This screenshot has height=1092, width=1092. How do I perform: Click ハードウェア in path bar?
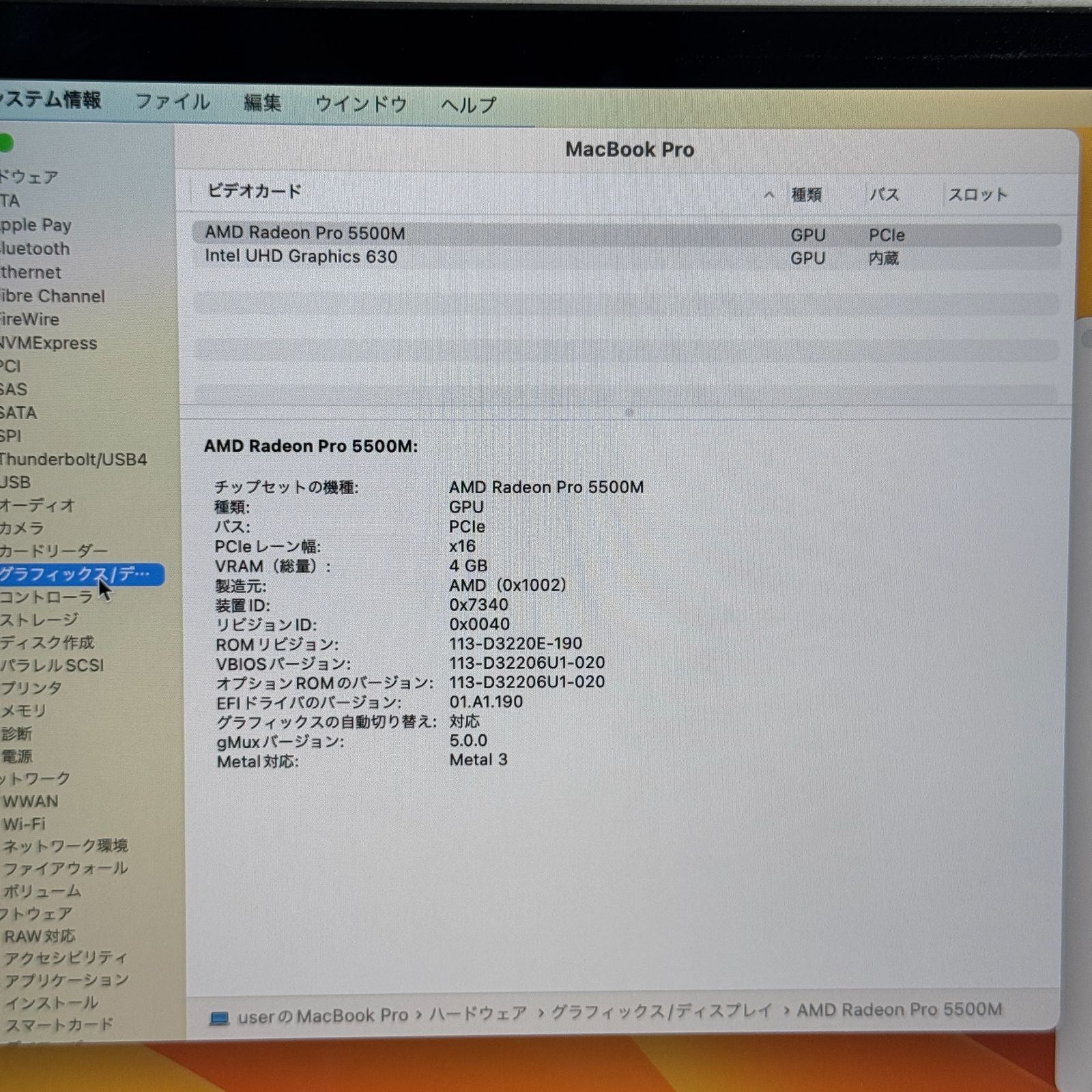coord(478,1014)
